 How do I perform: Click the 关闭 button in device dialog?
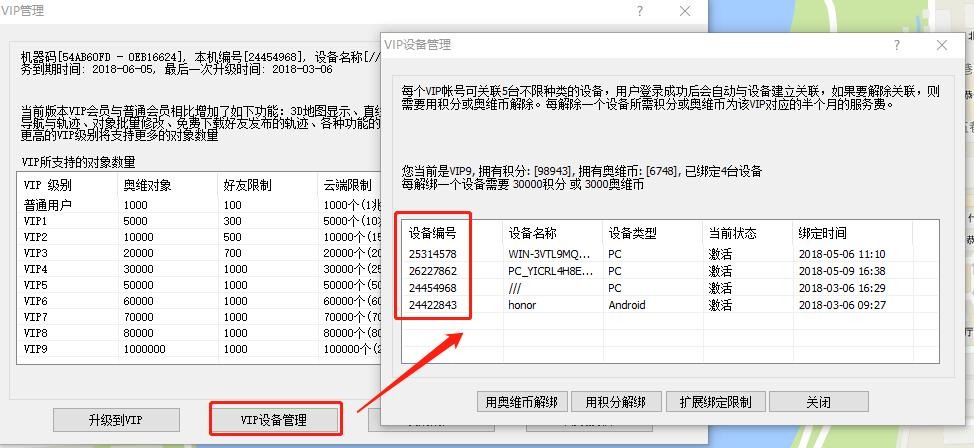pyautogui.click(x=817, y=401)
